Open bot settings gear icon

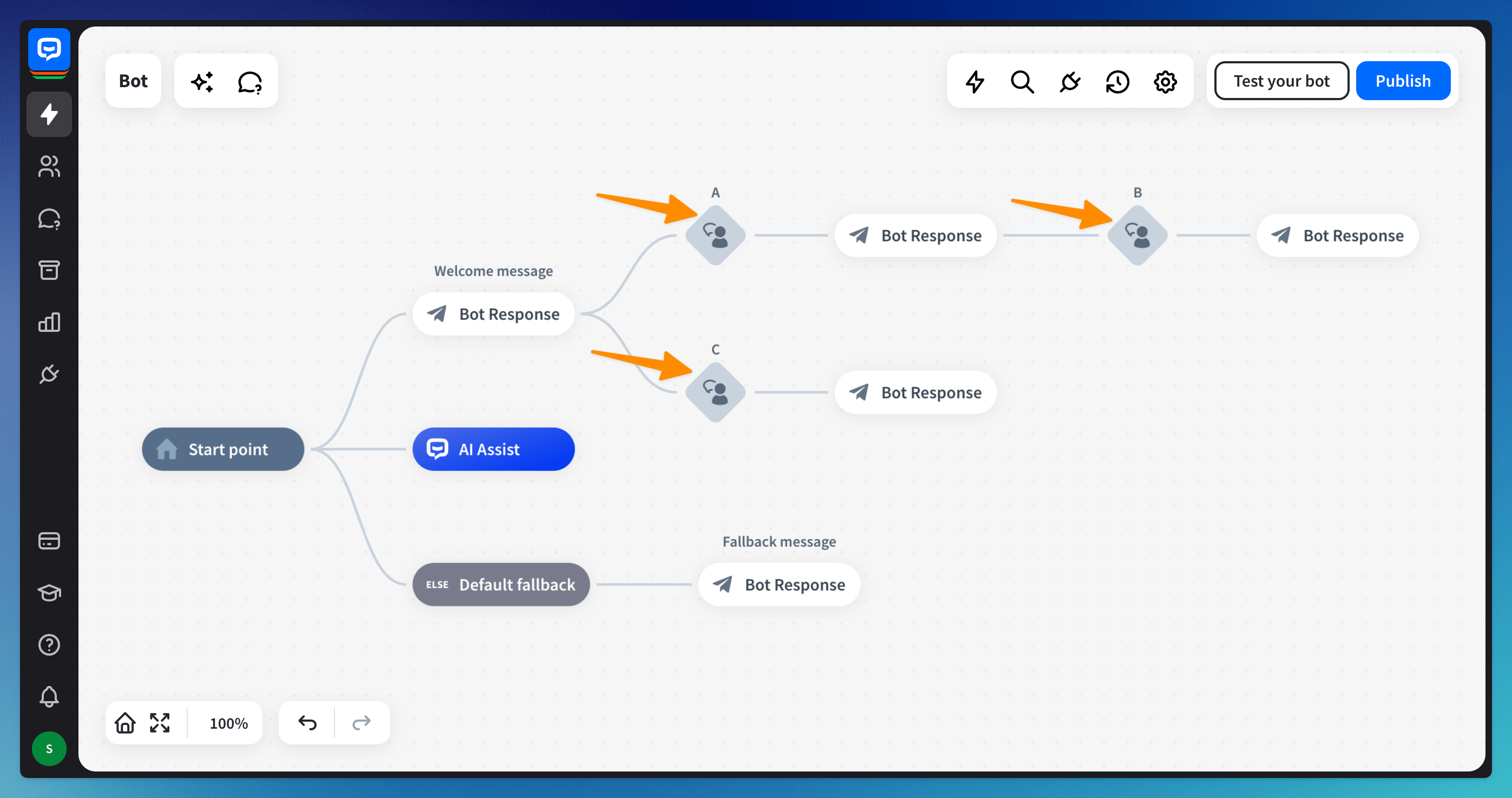1165,82
